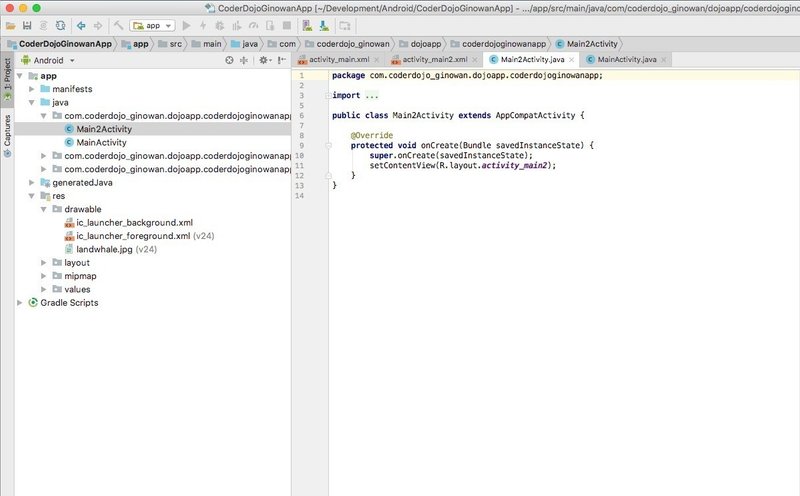Screen dimensions: 800x496
Task: Open the Android project view dropdown
Action: tap(48, 60)
